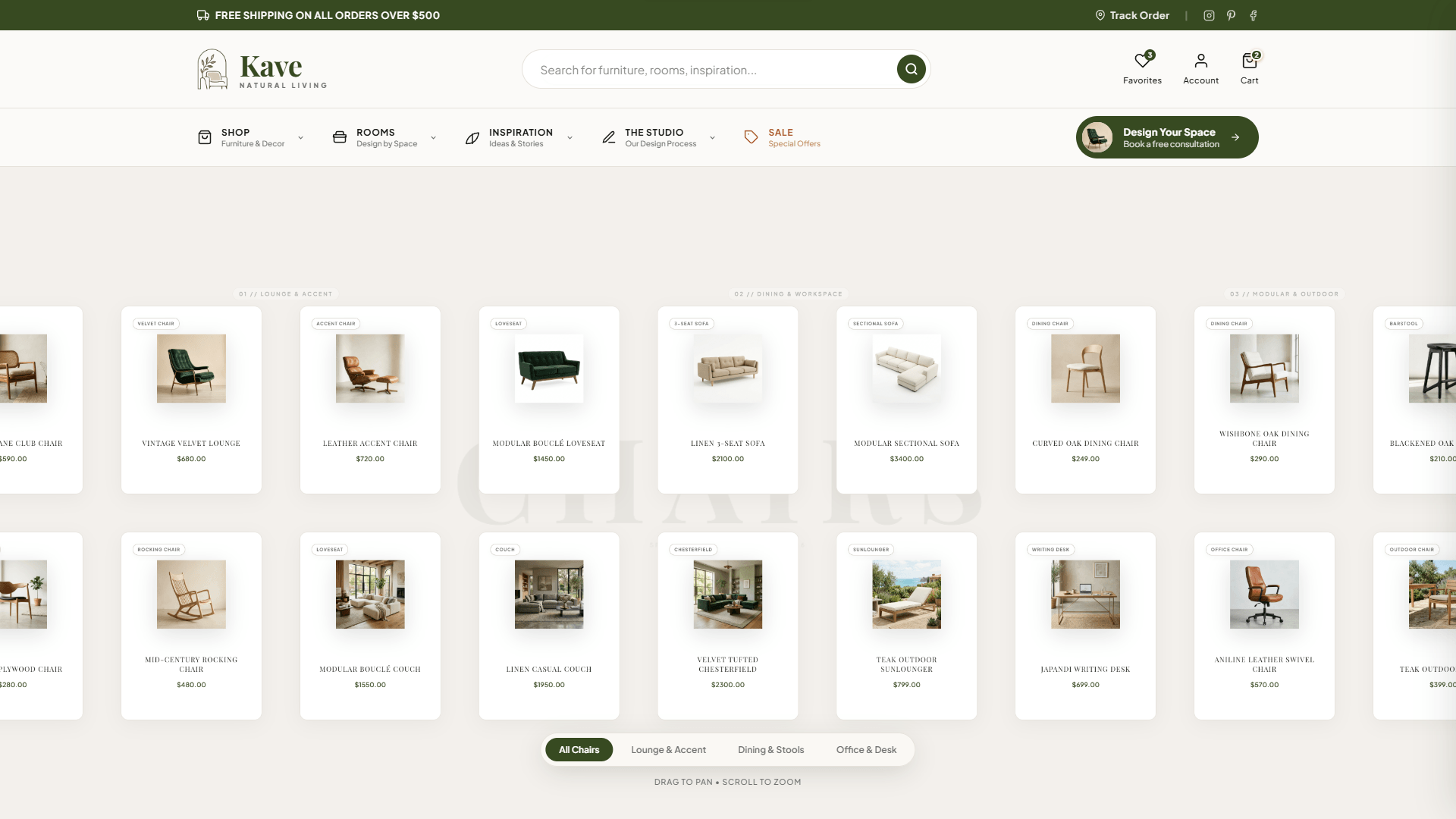
Task: Click the Kave Natural Living wordmark
Action: [283, 71]
